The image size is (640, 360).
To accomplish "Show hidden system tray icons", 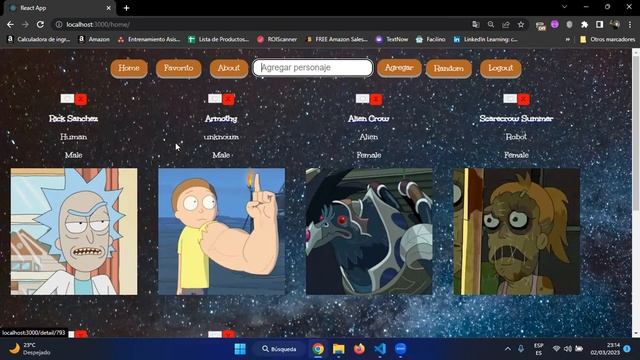I will coord(508,349).
